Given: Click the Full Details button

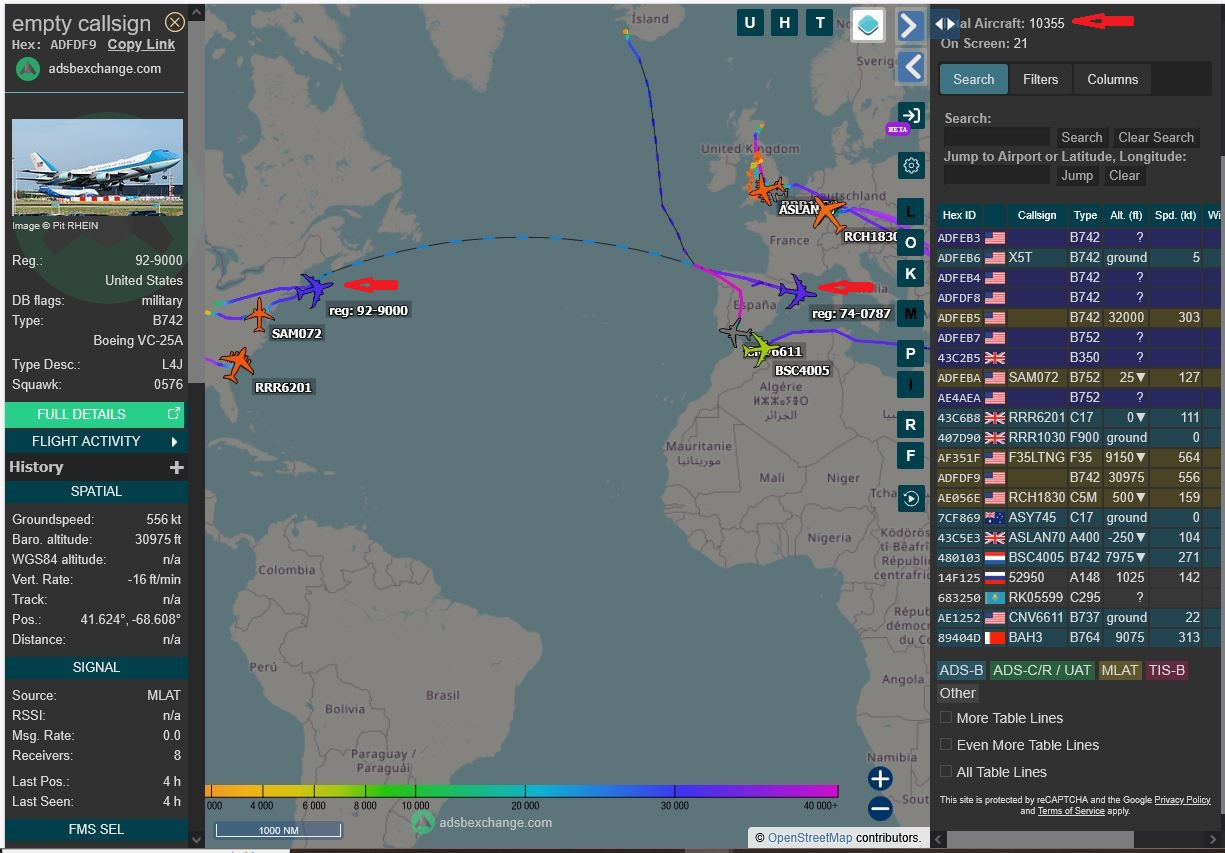Looking at the screenshot, I should point(95,414).
